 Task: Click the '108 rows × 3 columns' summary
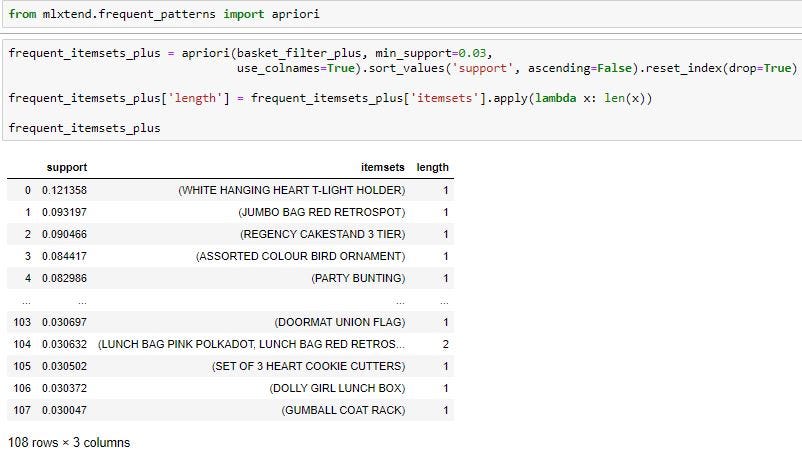[69, 442]
